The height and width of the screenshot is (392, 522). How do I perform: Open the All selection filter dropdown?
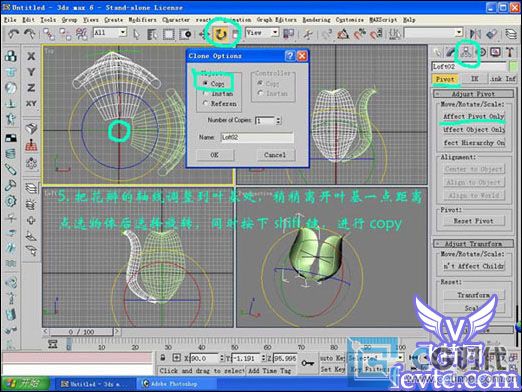pos(110,33)
